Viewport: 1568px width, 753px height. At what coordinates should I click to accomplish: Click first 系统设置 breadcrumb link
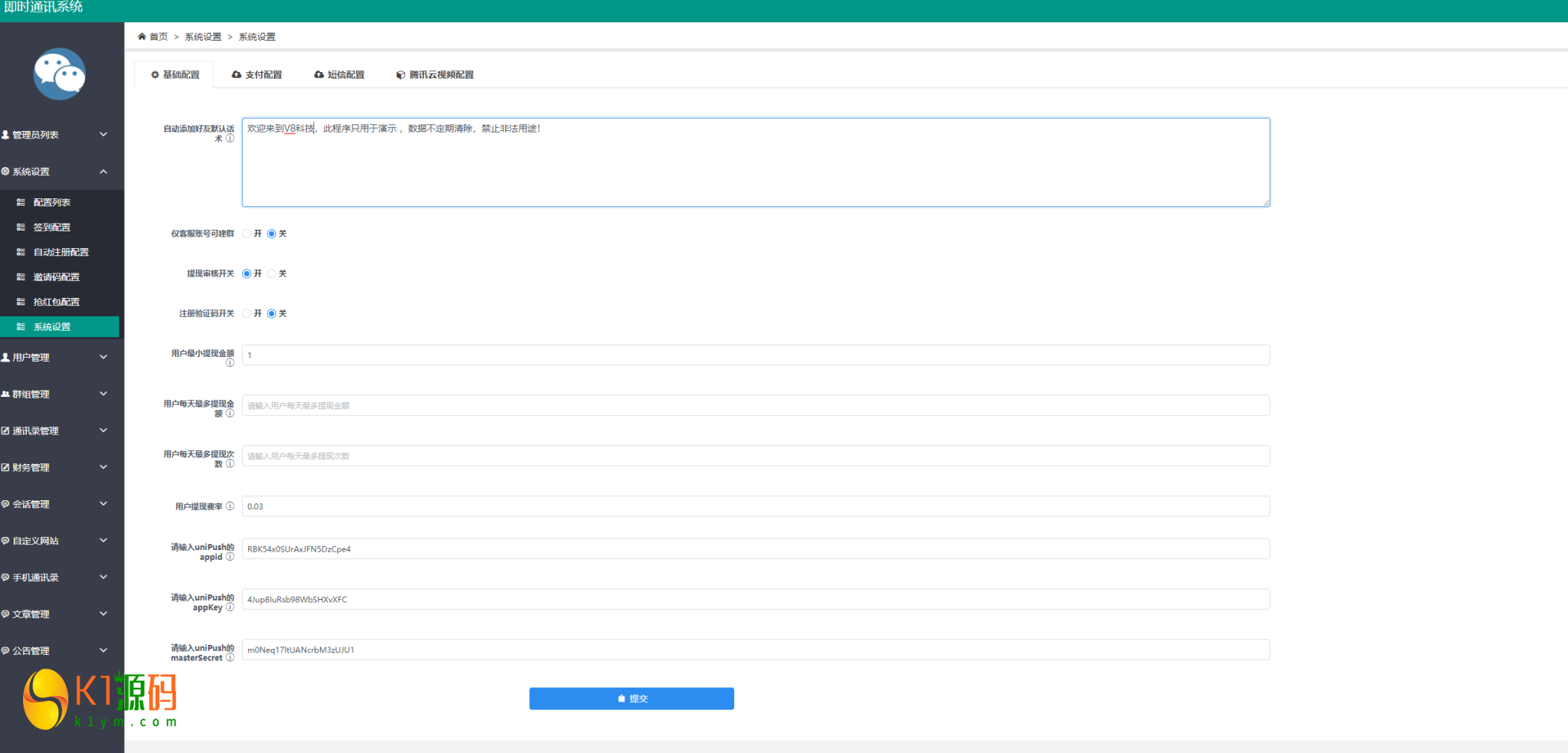click(203, 37)
